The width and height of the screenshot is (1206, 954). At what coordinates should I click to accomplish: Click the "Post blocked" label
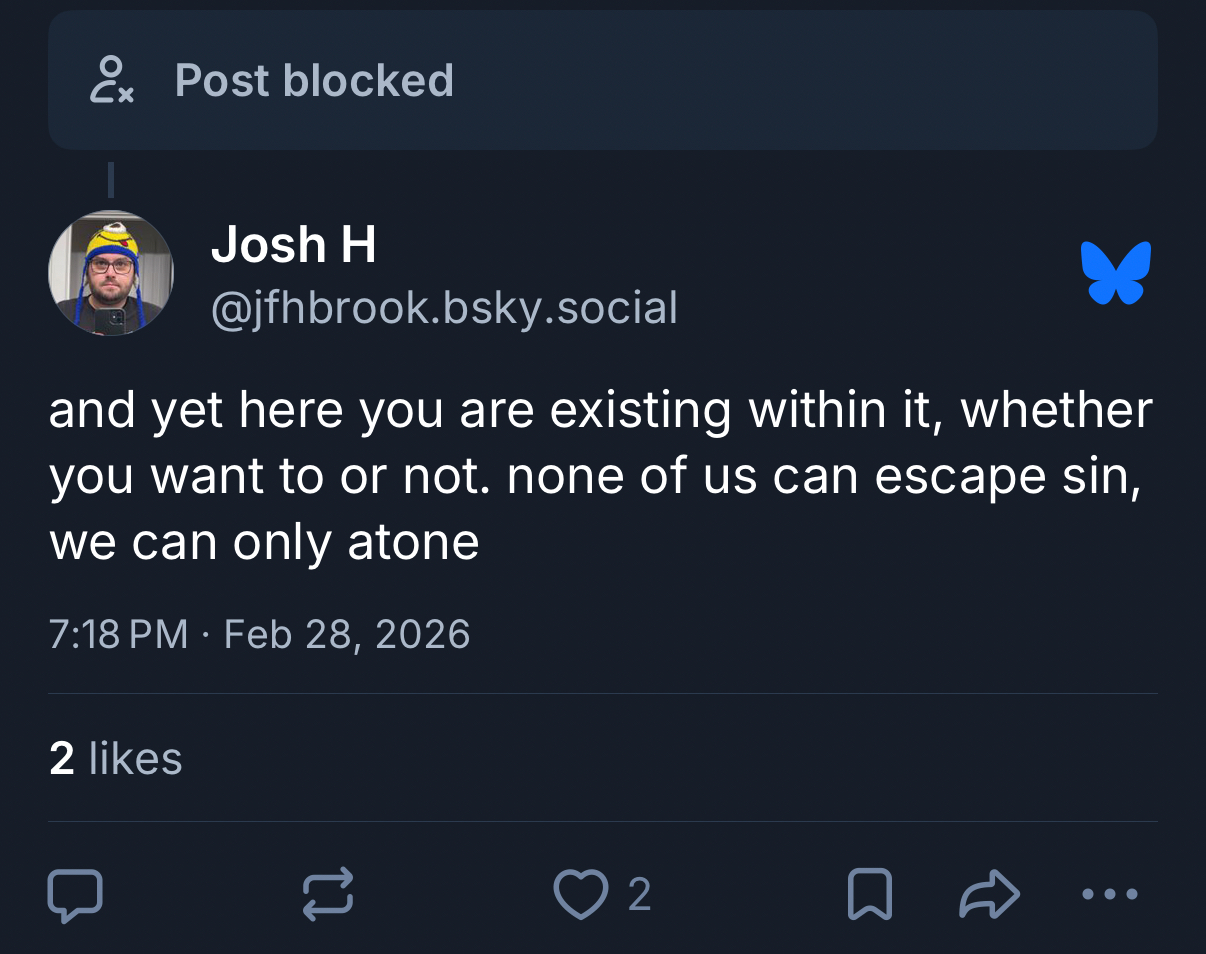click(314, 80)
